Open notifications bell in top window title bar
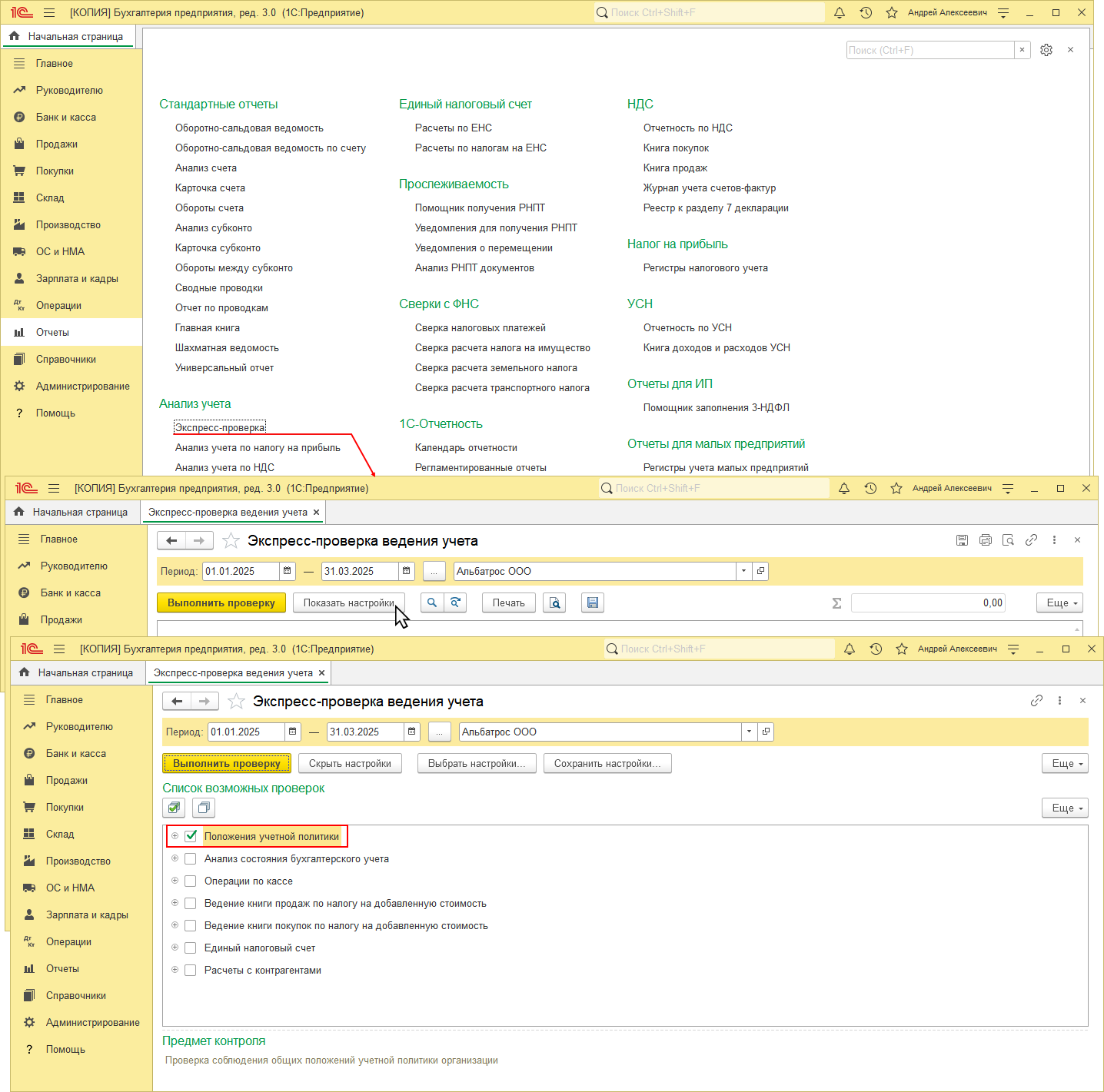Viewport: 1104px width, 1092px height. [x=840, y=12]
